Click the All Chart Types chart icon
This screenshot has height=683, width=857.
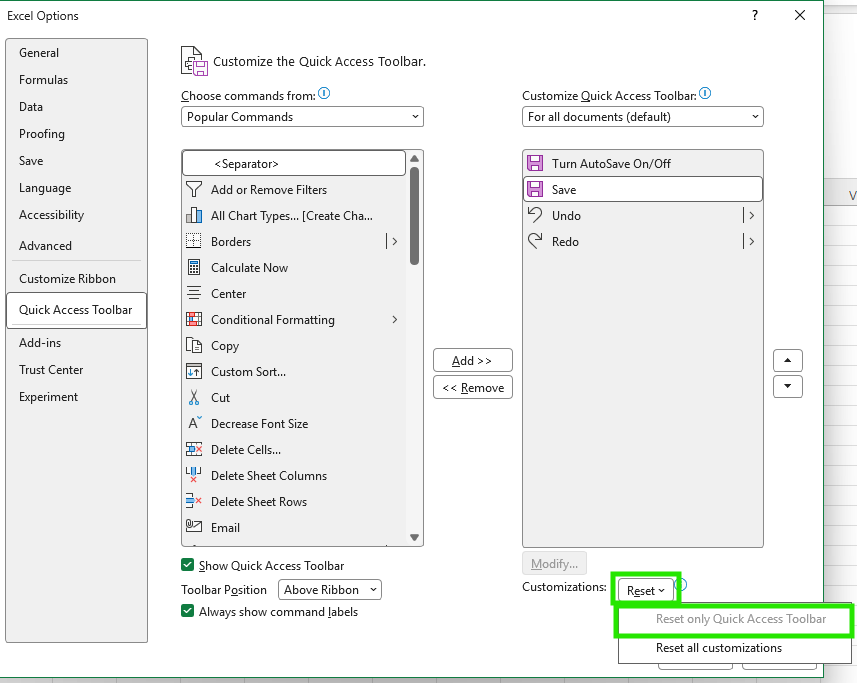[x=193, y=216]
